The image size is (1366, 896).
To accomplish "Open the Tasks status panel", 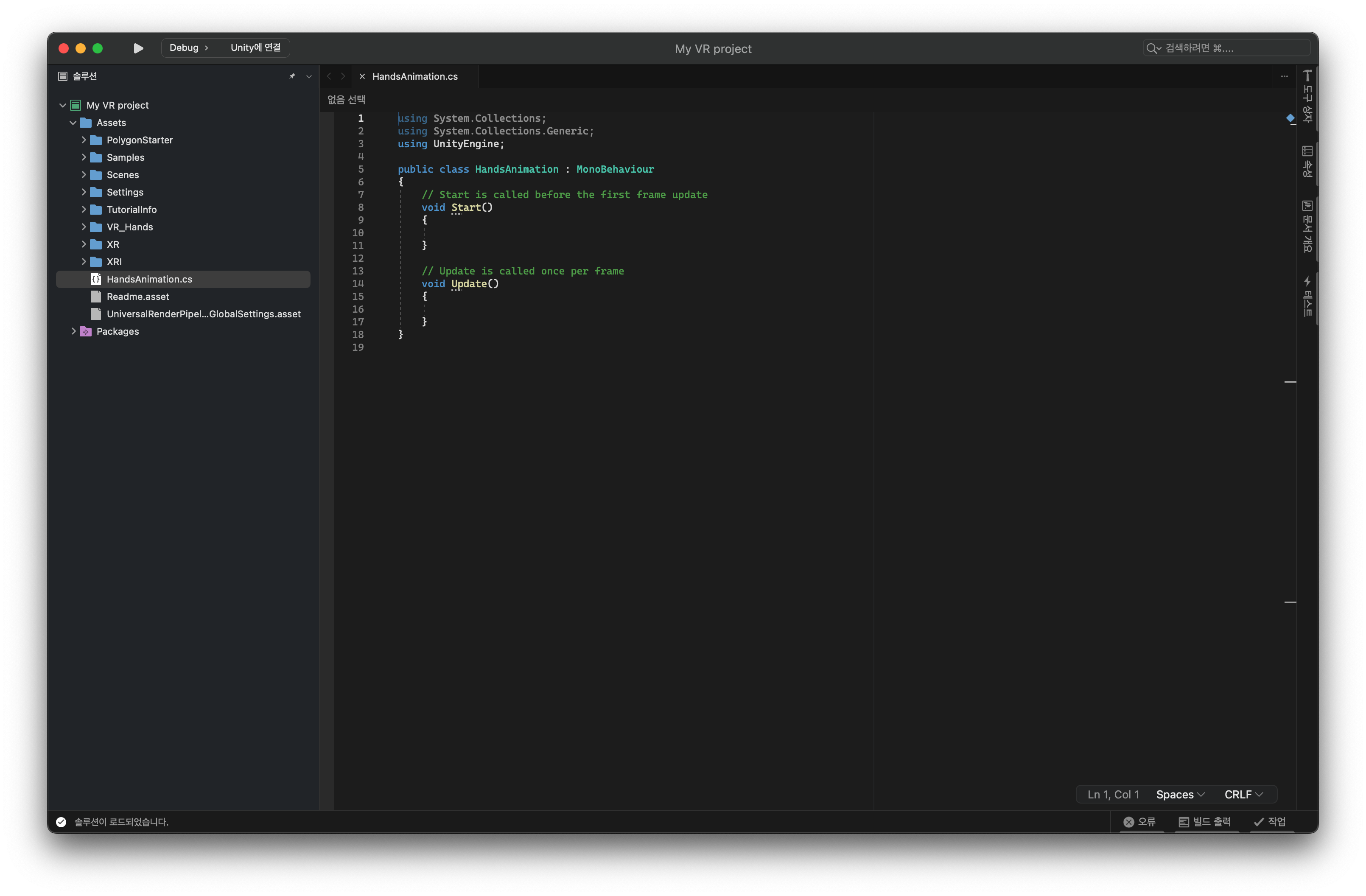I will click(1270, 821).
